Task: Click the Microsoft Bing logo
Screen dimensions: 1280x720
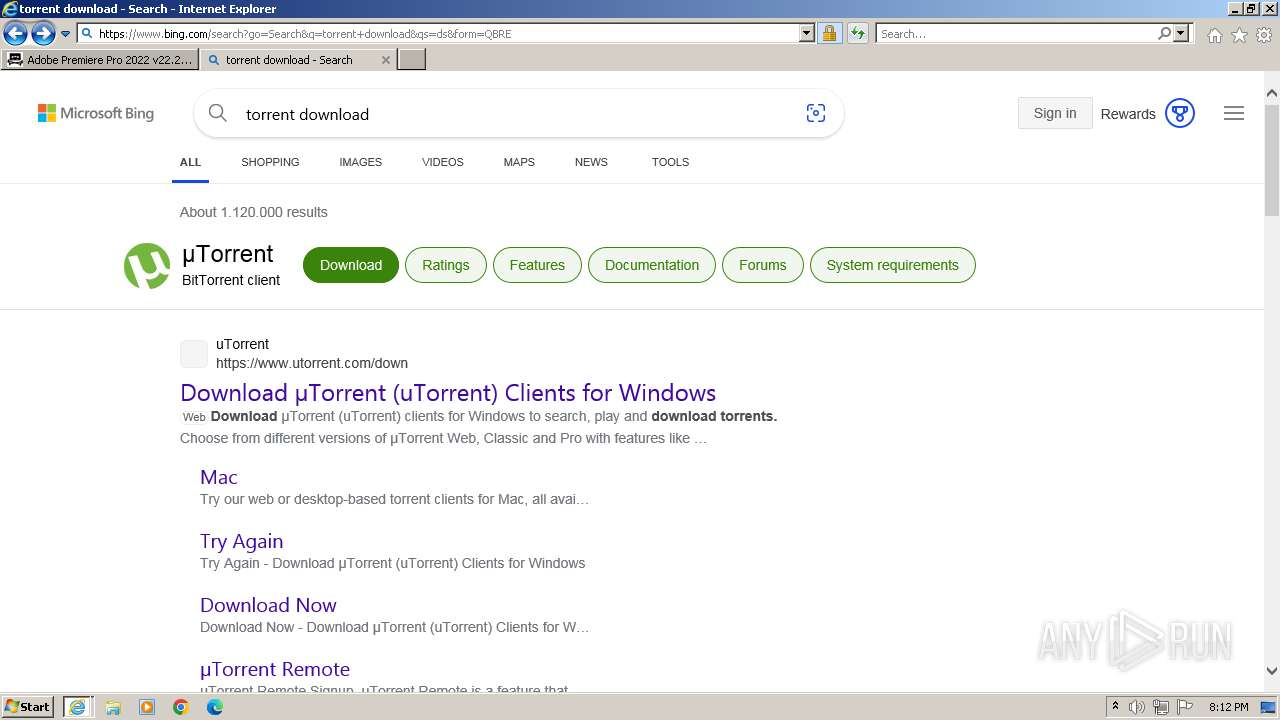Action: (96, 114)
